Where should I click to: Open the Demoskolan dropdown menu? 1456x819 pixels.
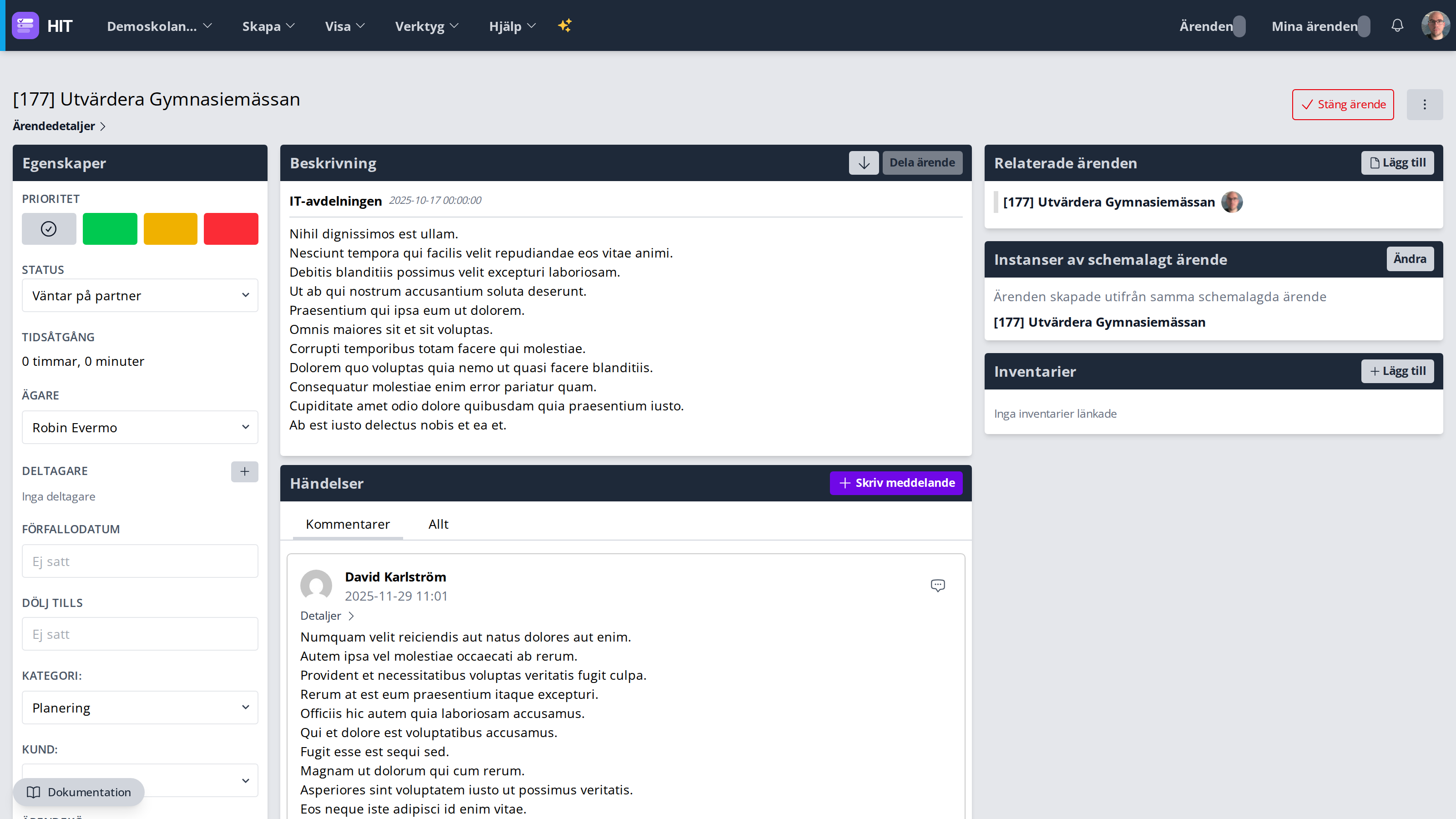159,26
